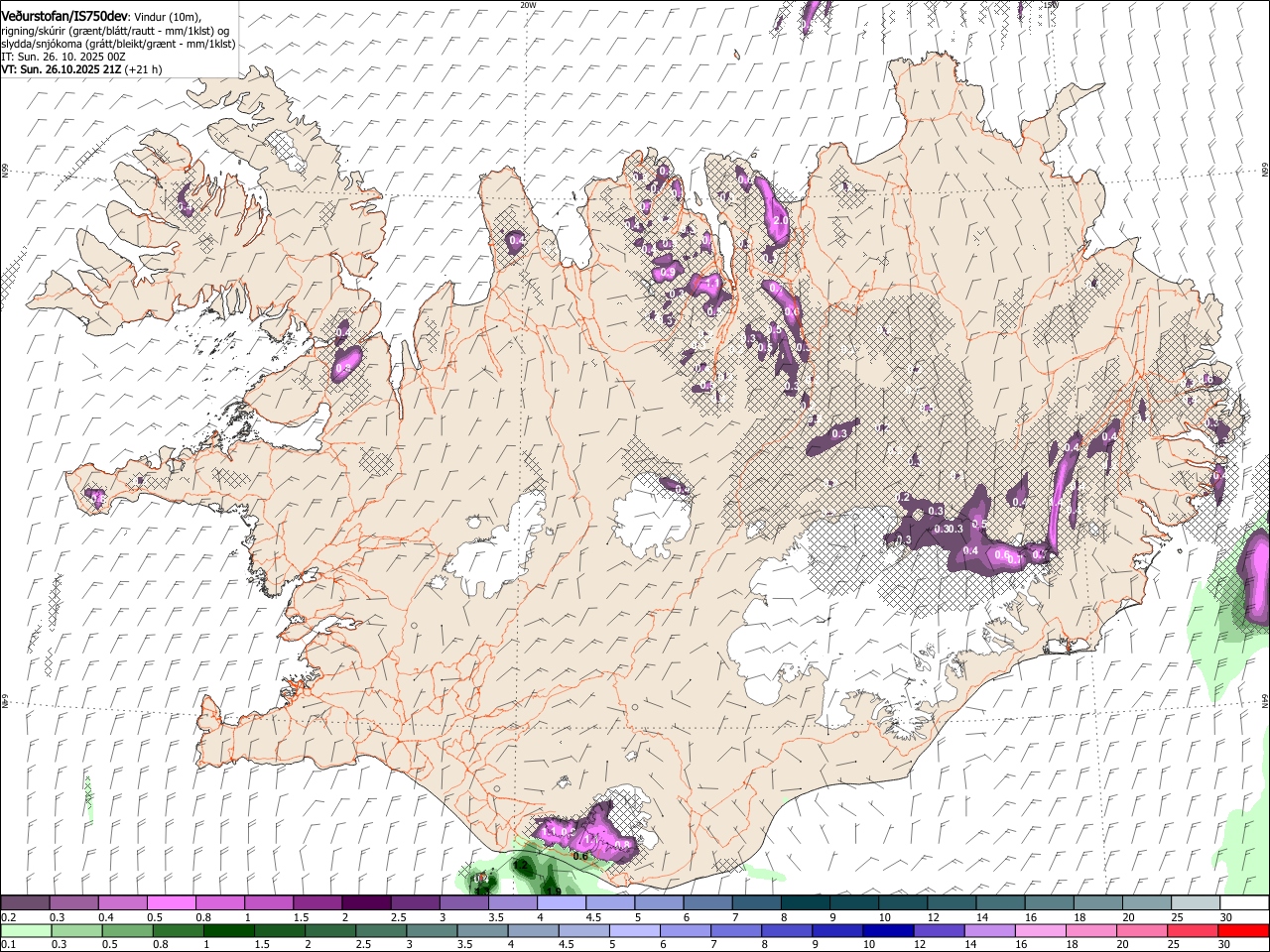Viewport: 1270px width, 952px height.
Task: Click the "20W" longitude label on the top edge
Action: coord(528,5)
